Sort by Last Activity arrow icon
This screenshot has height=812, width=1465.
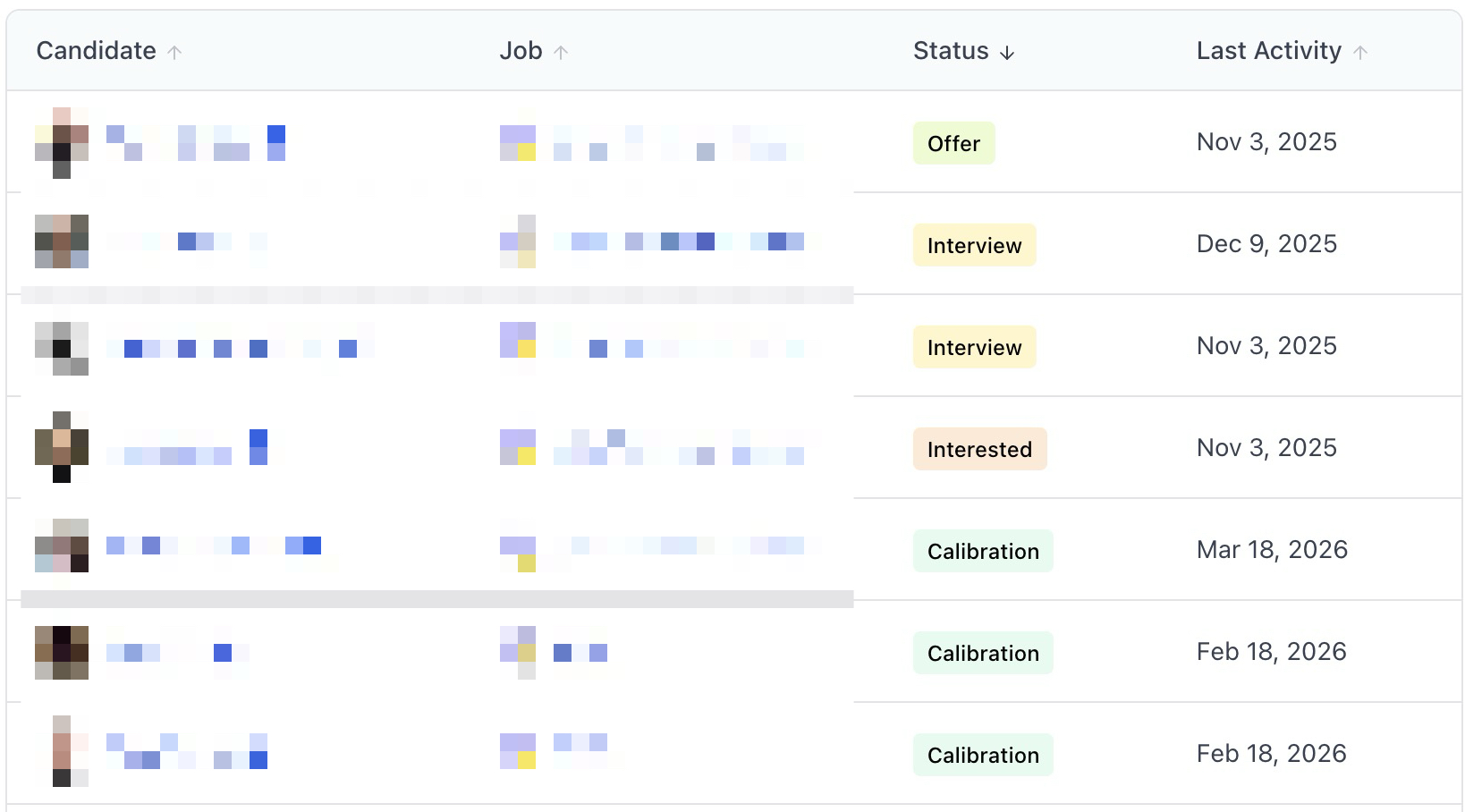point(1360,52)
